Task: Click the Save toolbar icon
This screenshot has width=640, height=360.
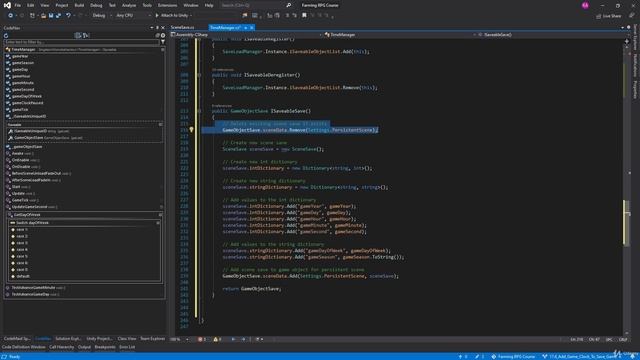Action: [51, 16]
